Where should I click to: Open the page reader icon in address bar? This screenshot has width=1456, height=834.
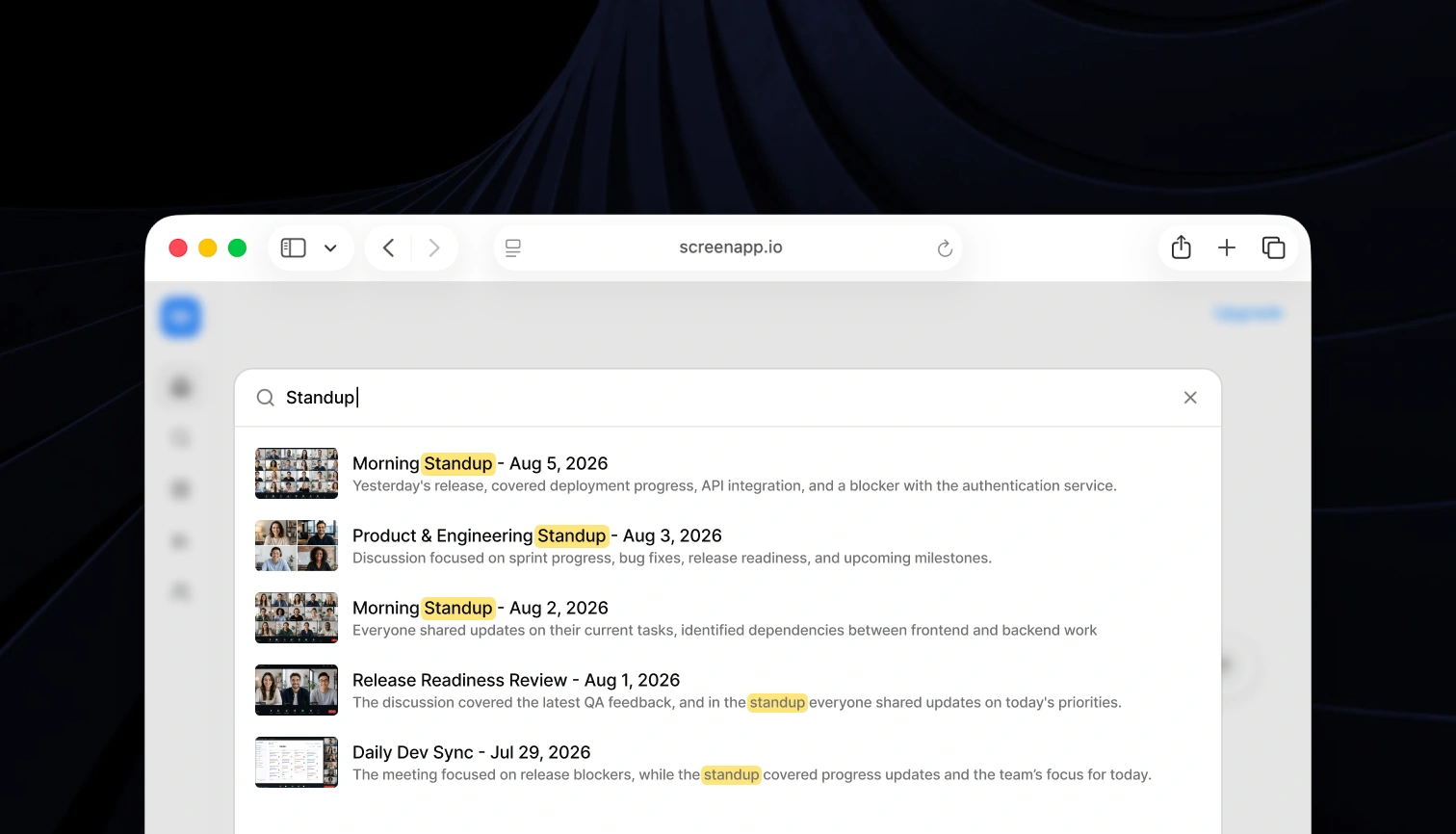[513, 248]
